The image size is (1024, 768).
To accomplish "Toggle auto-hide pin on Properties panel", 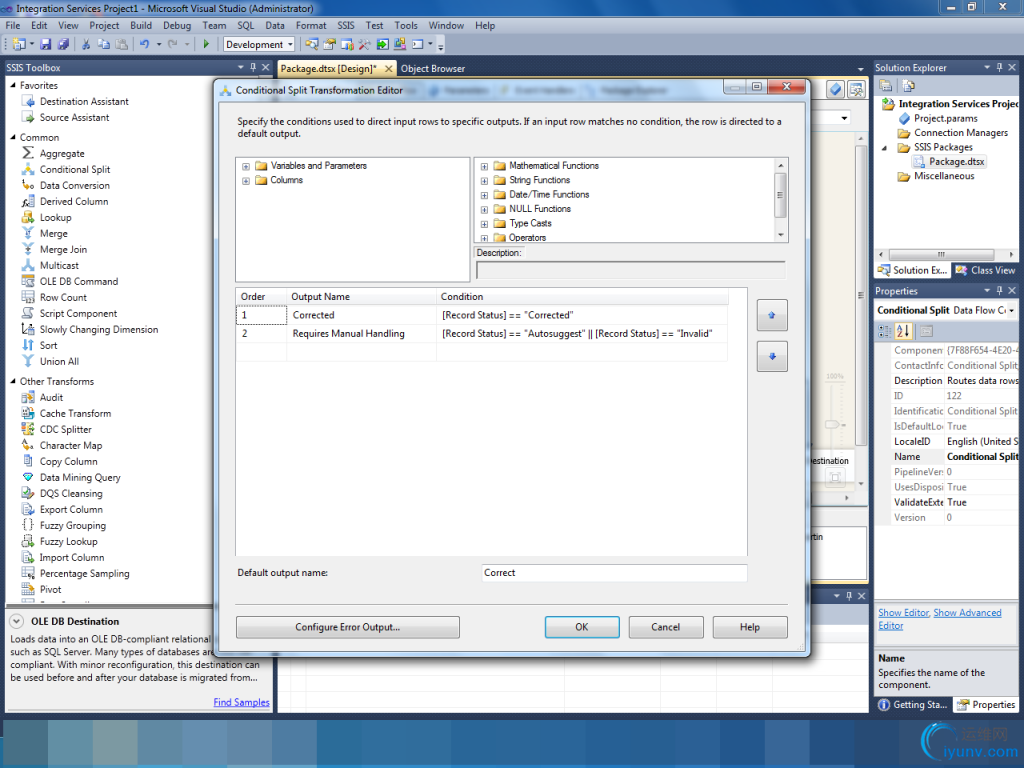I will click(999, 291).
